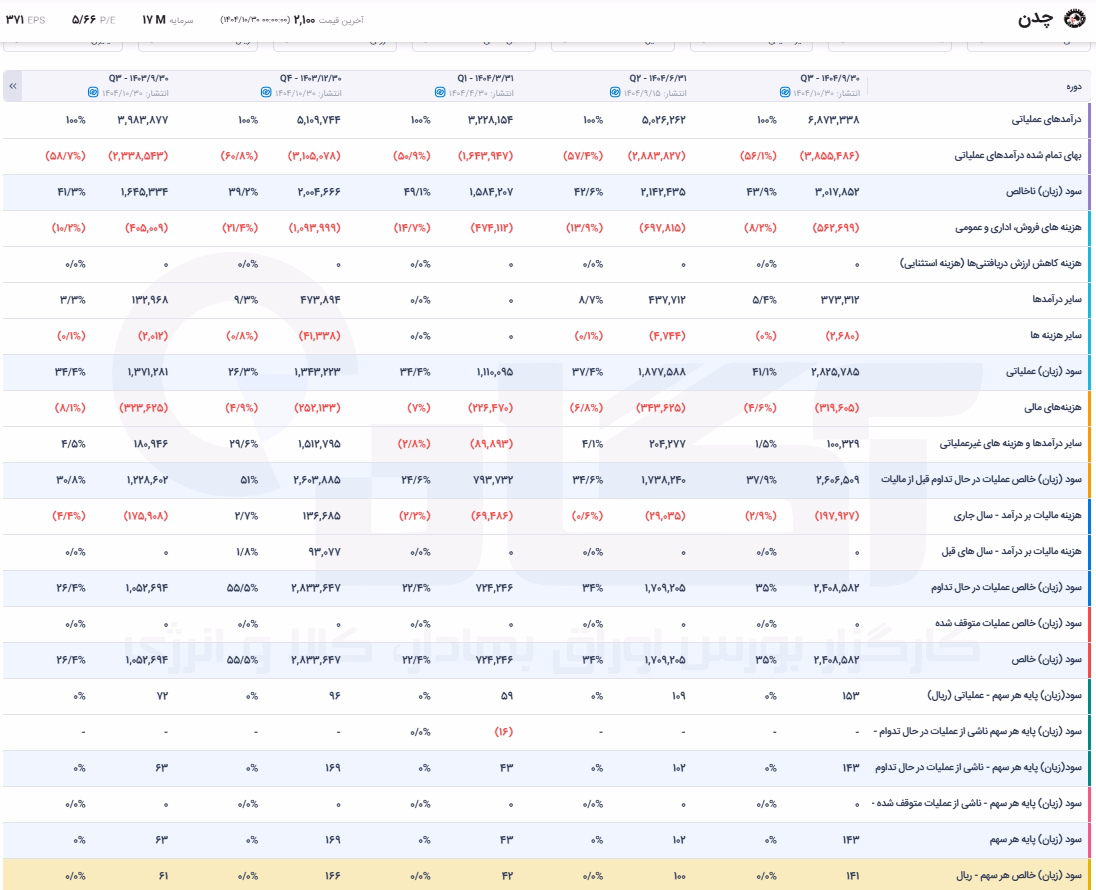Screen dimensions: 1096x890
Task: Select highlighted سود (زیان) خالص هر سهم - ریال row
Action: (x=546, y=875)
